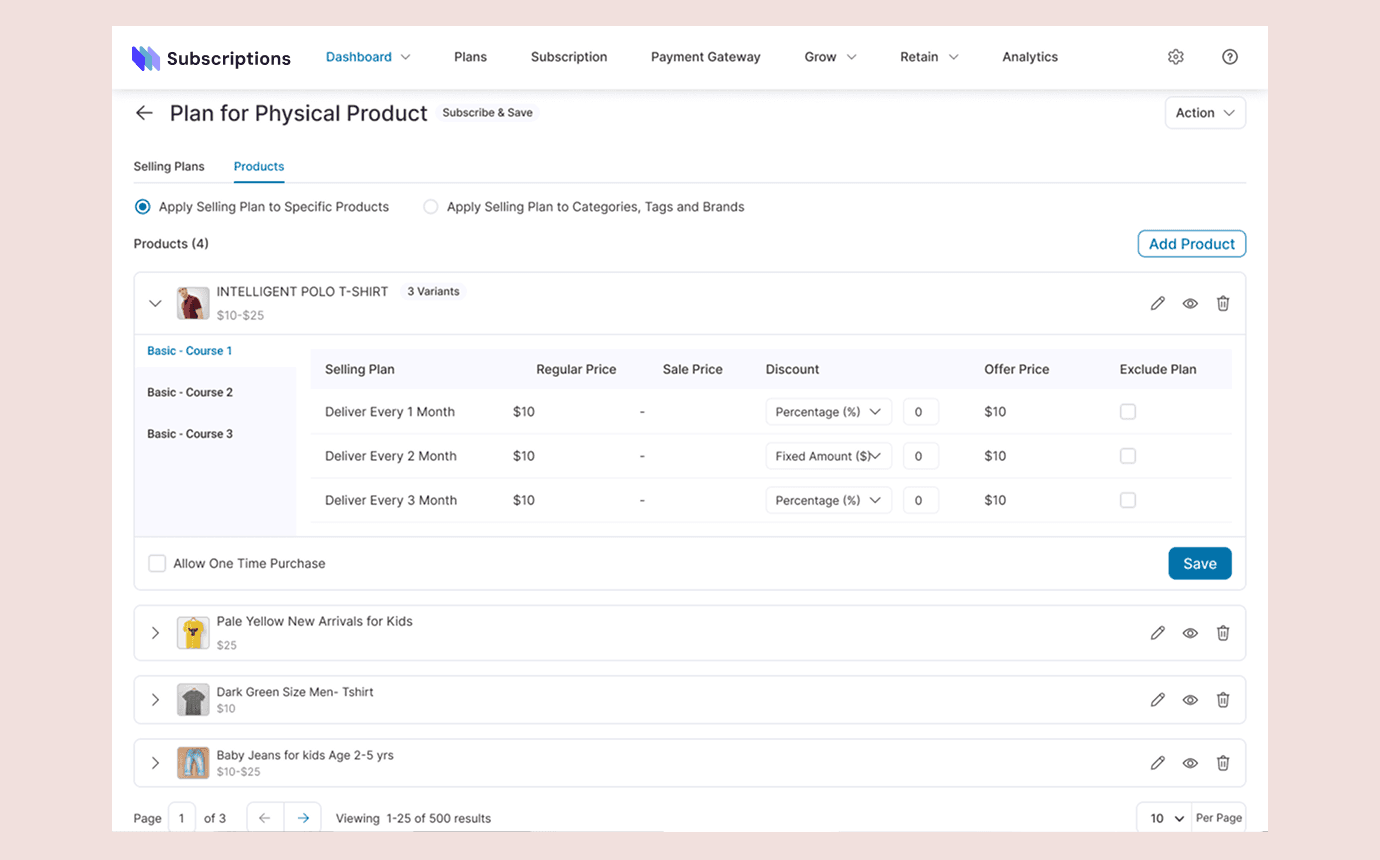This screenshot has height=860, width=1380.
Task: Delete Baby Jeans for kids product
Action: (x=1223, y=763)
